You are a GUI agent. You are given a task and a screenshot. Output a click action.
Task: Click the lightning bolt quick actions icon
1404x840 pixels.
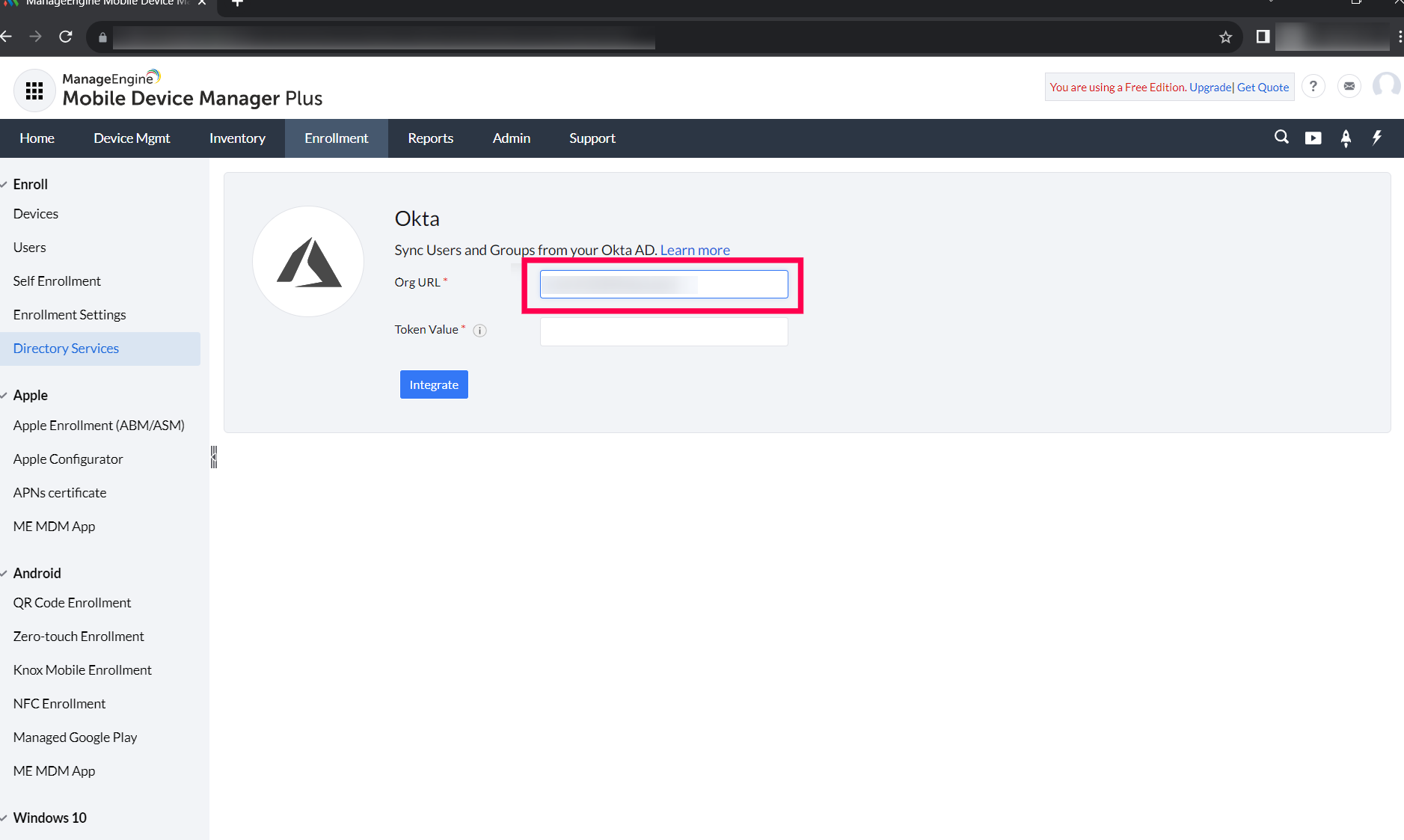pos(1377,137)
